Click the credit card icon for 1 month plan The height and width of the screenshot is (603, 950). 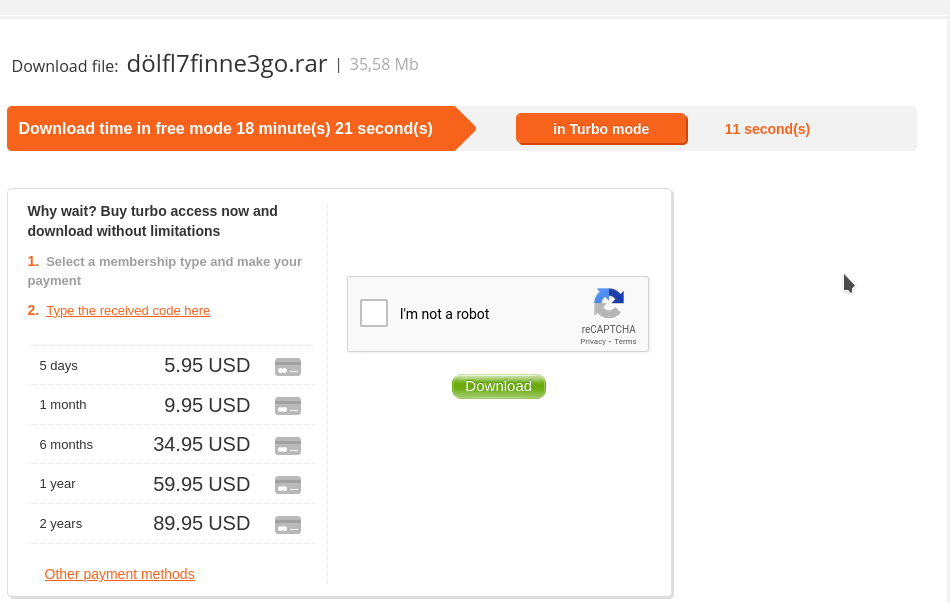tap(288, 406)
